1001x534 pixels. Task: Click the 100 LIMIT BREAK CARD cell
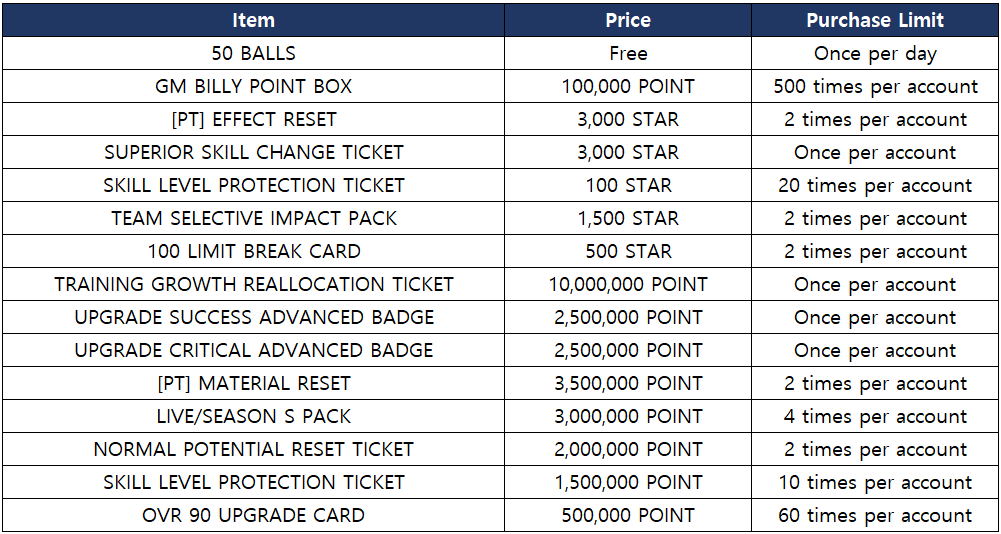click(253, 251)
